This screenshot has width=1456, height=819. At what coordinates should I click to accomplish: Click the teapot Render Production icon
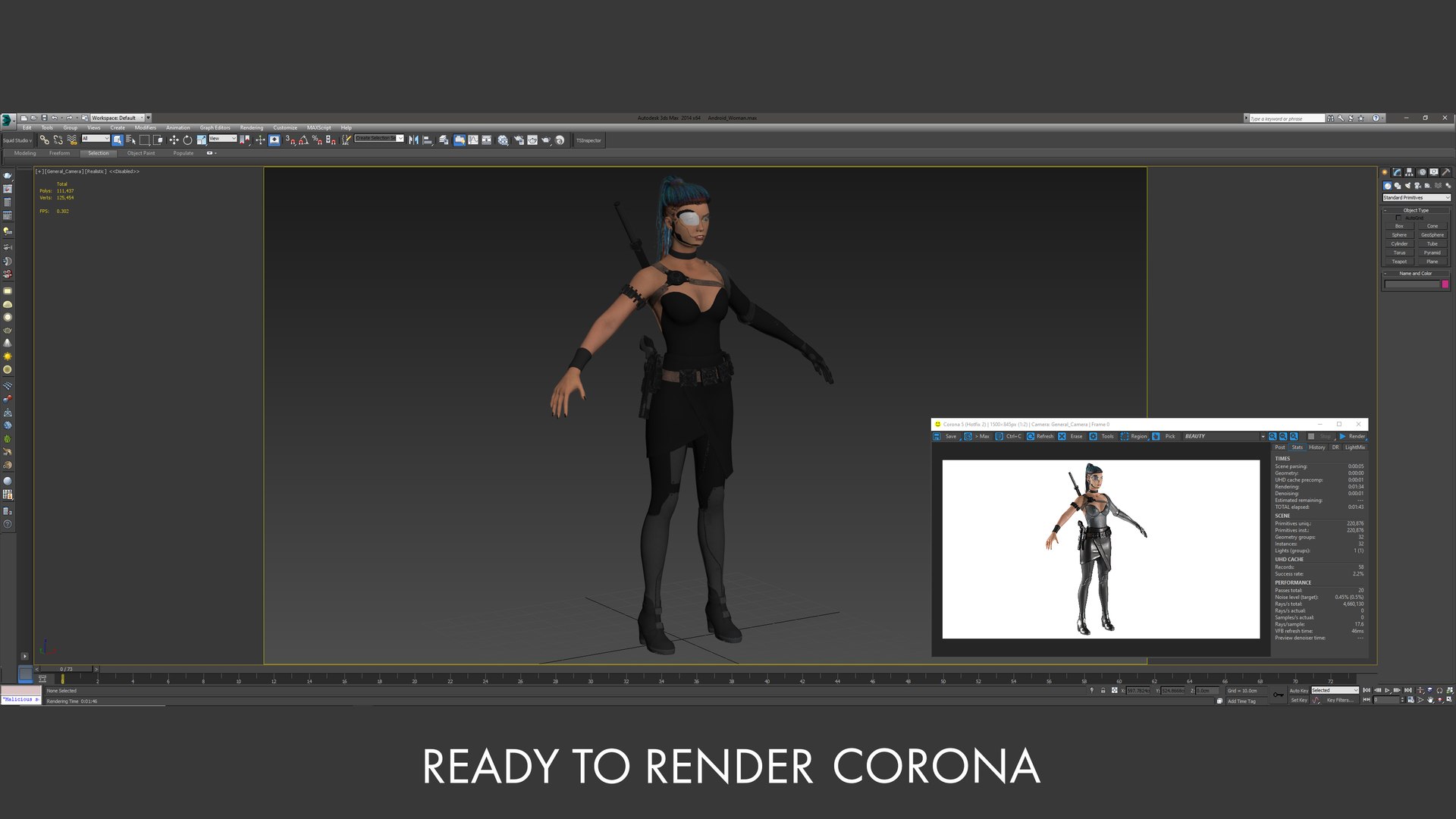coord(545,140)
